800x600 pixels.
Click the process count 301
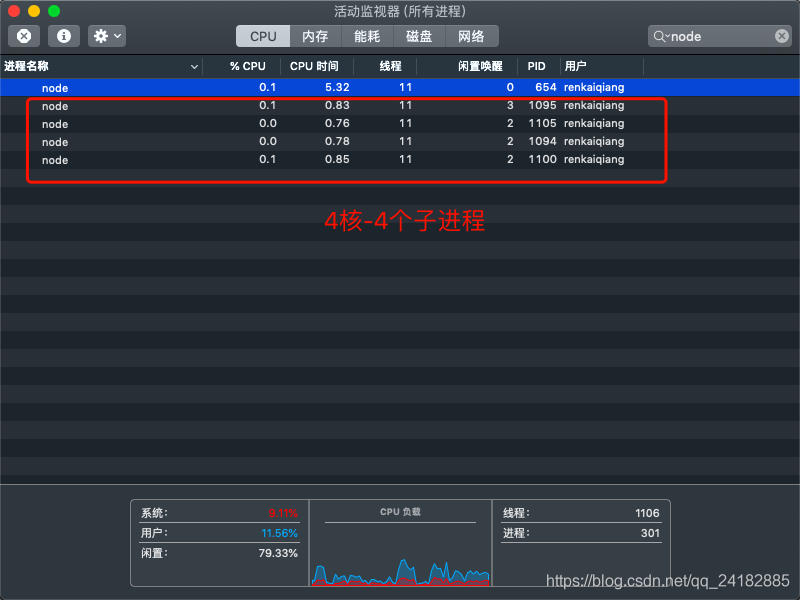(x=651, y=533)
